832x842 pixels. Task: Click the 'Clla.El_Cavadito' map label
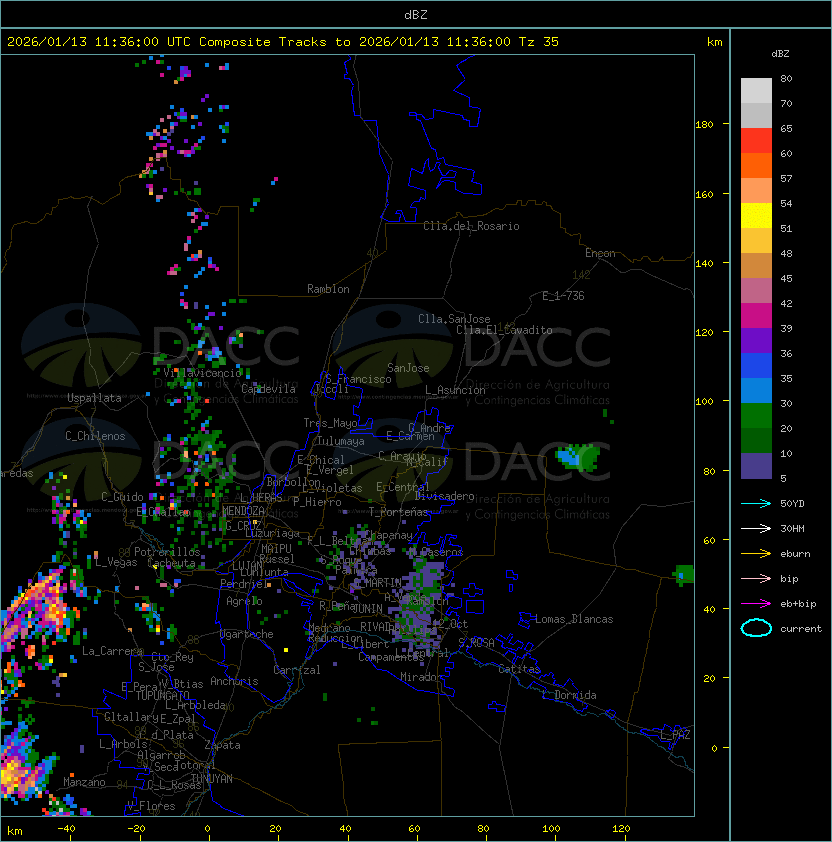click(504, 330)
